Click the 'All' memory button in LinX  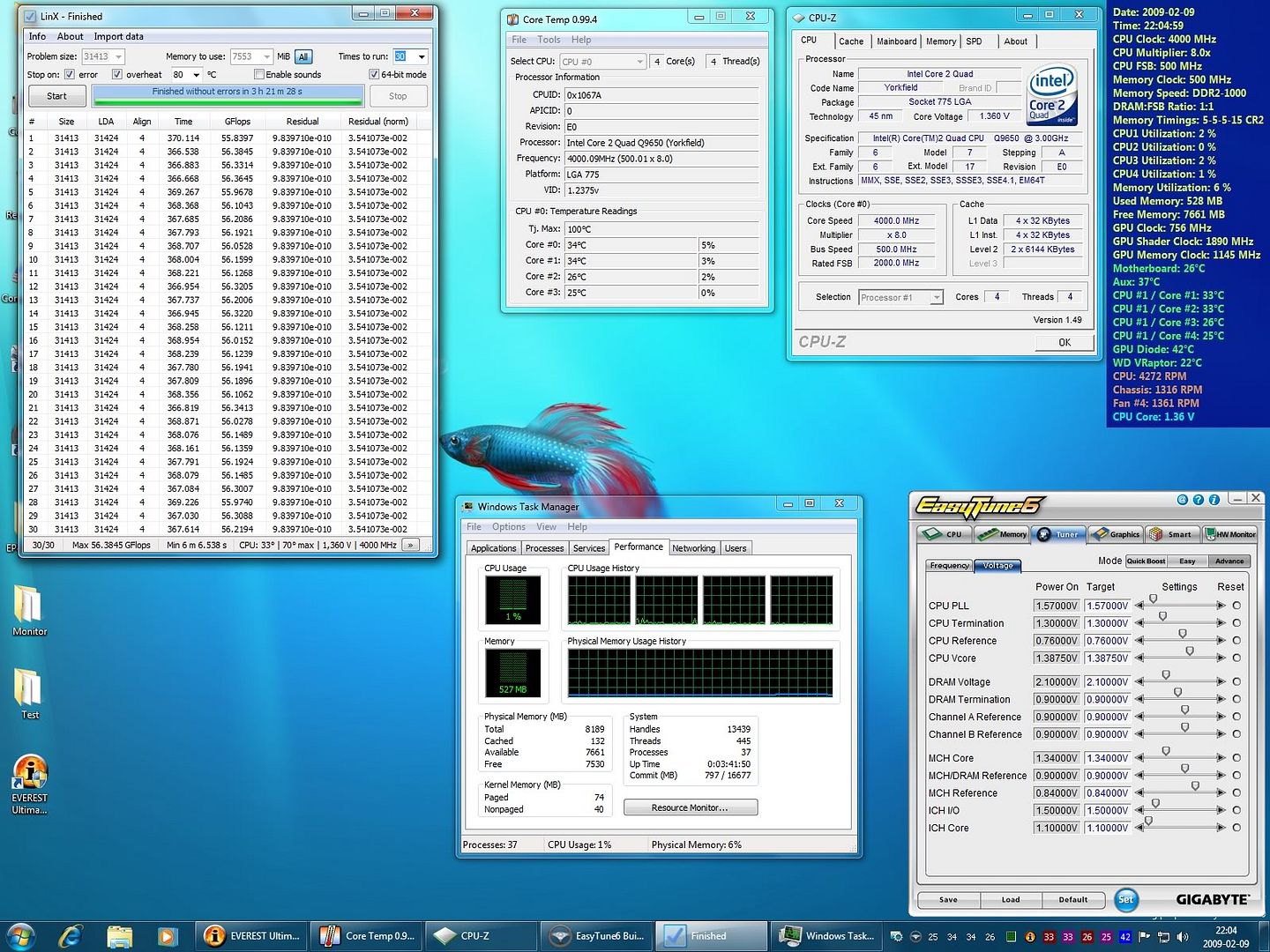click(x=303, y=56)
